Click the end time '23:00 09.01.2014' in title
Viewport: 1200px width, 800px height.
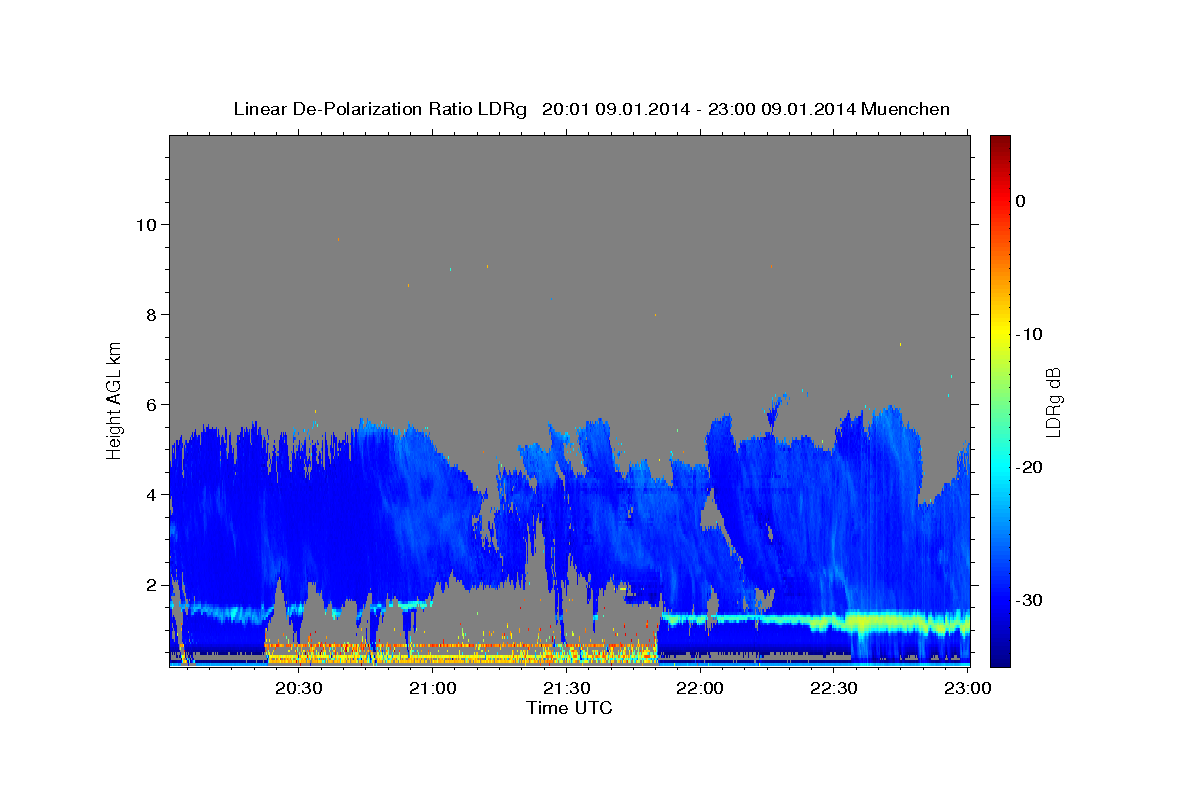pyautogui.click(x=781, y=109)
